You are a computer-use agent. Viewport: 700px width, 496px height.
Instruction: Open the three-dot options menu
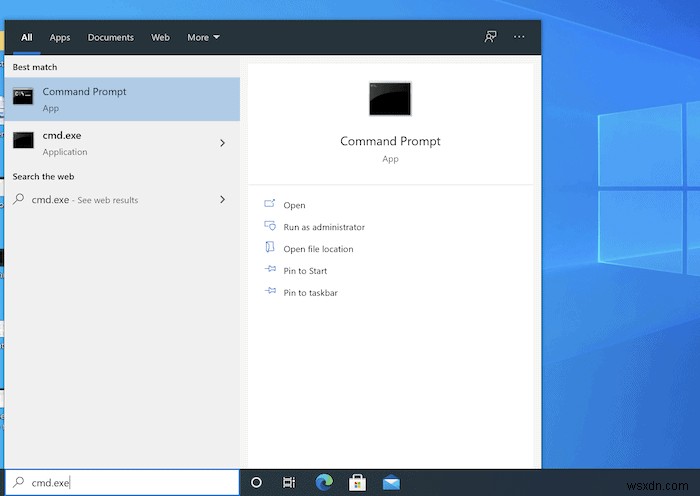(519, 37)
